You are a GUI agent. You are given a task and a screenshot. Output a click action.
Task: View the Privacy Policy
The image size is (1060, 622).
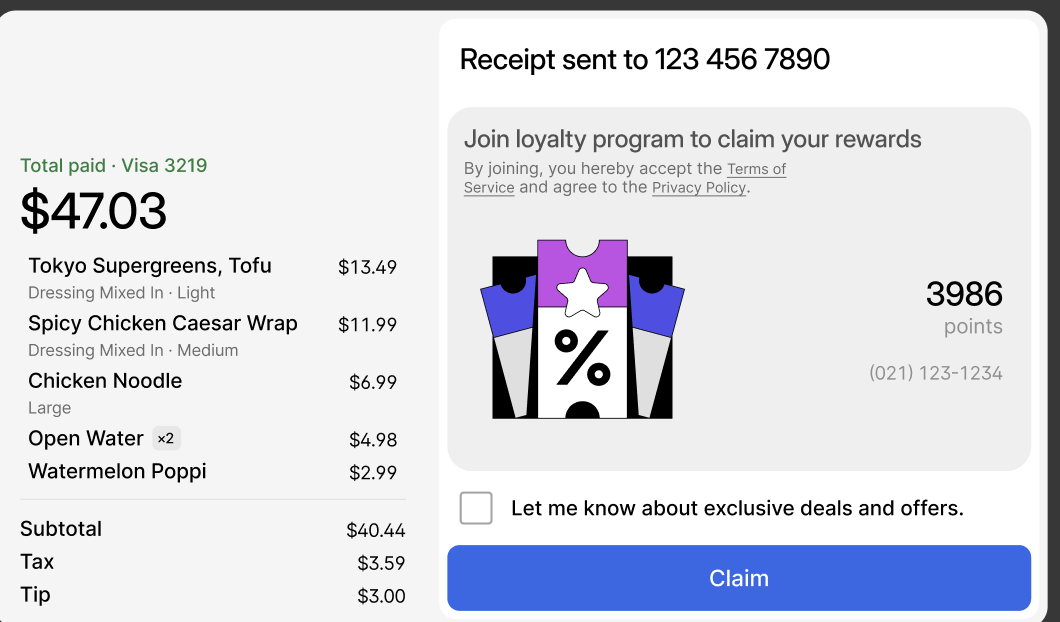click(698, 188)
